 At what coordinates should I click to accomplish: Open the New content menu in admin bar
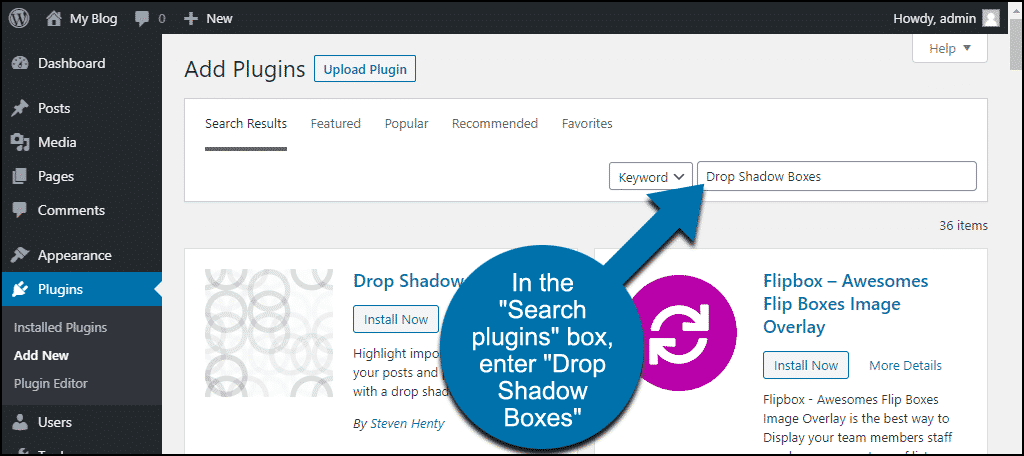pyautogui.click(x=208, y=19)
